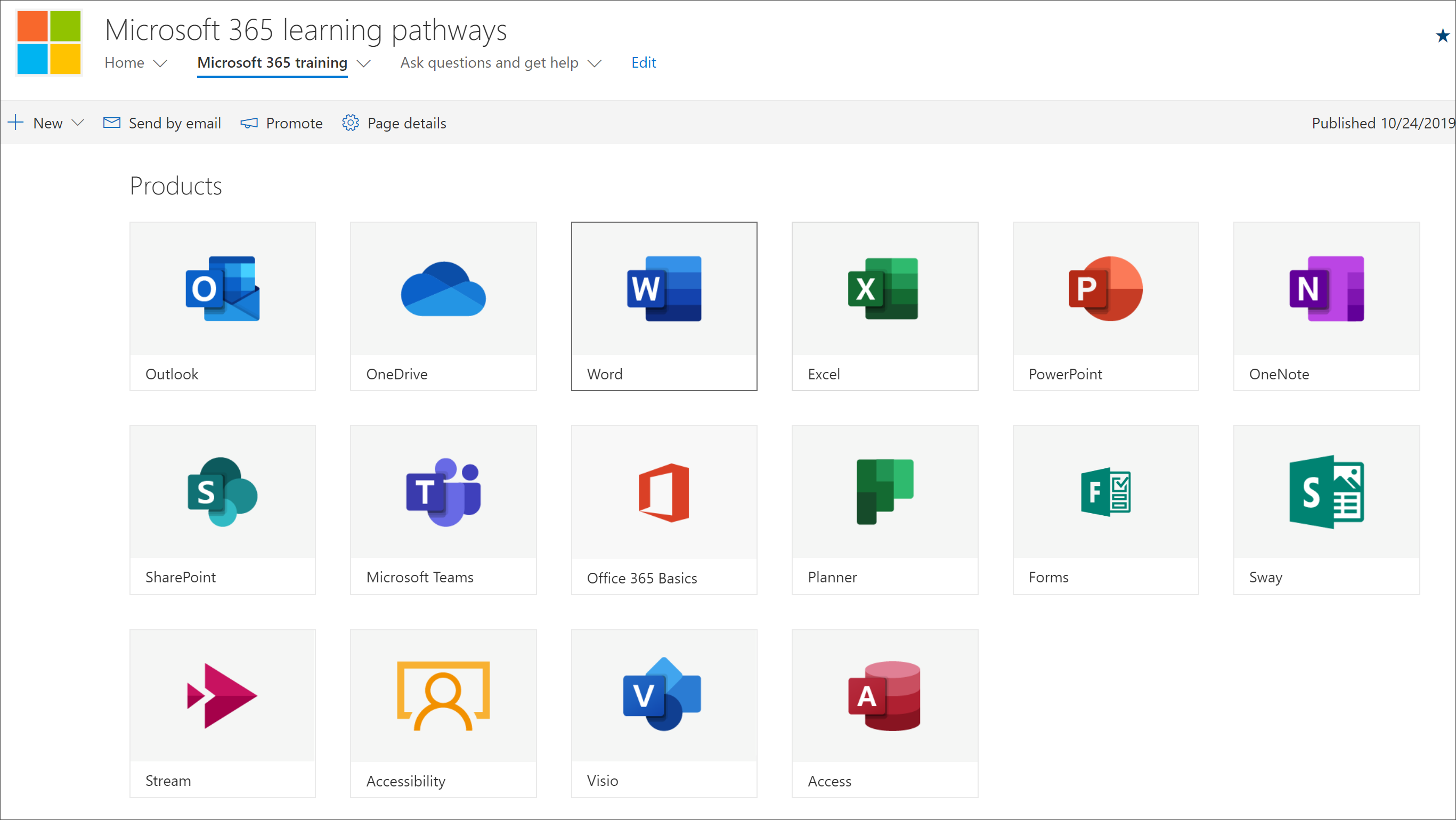Open the PowerPoint training section
The image size is (1456, 820).
coord(1105,306)
